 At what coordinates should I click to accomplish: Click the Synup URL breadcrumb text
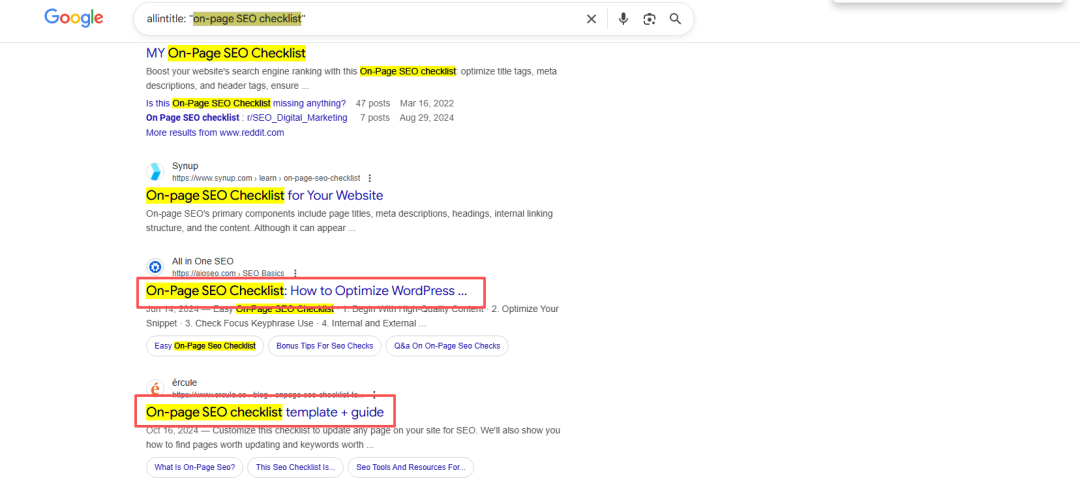coord(267,178)
